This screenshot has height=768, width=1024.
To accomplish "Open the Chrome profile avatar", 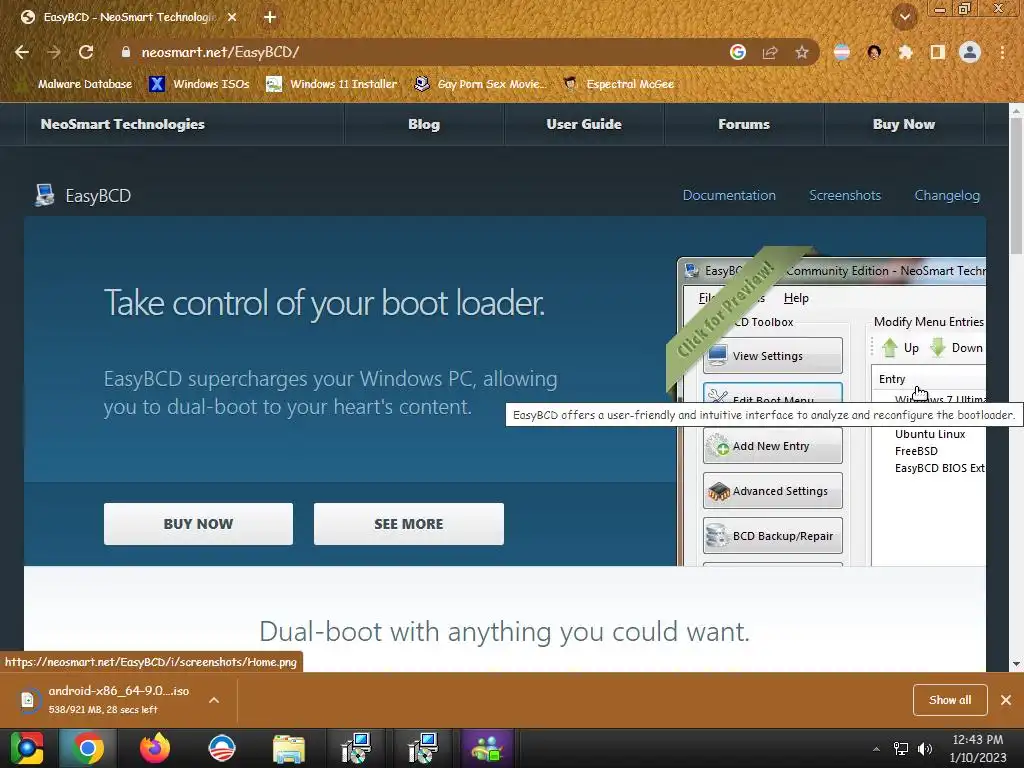I will tap(970, 52).
